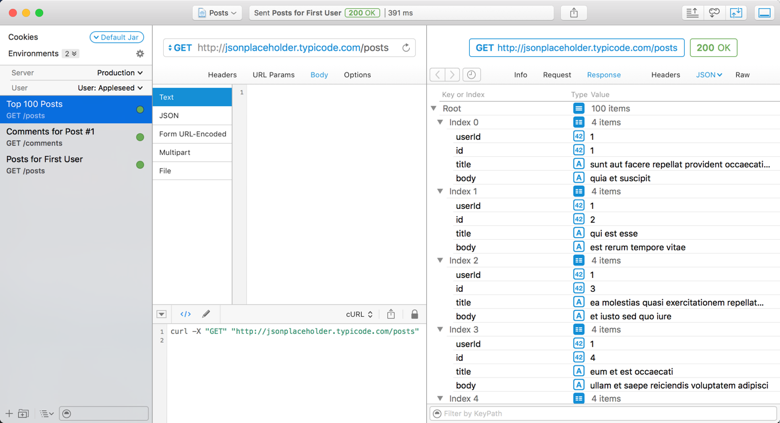Open the response history clock icon
Screen dimensions: 780x423
471,75
